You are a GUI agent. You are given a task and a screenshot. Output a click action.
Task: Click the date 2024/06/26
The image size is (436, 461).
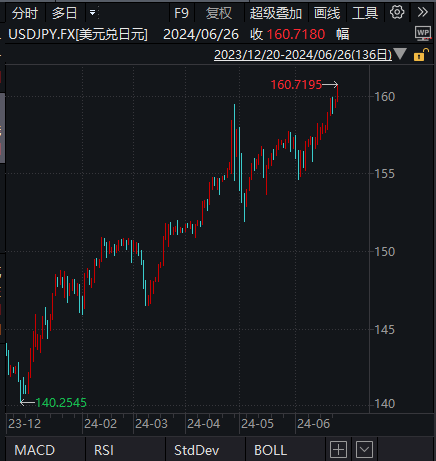pos(201,34)
